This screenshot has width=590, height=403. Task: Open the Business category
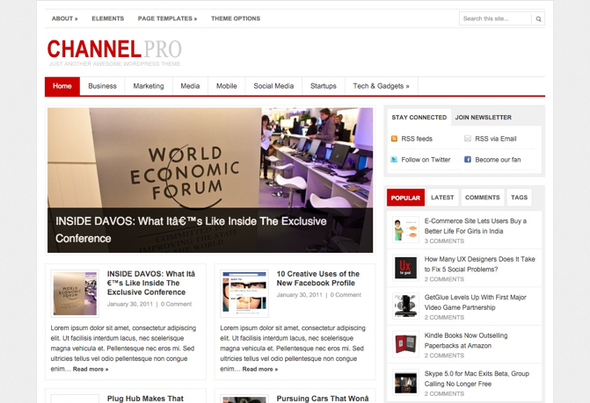(x=102, y=86)
